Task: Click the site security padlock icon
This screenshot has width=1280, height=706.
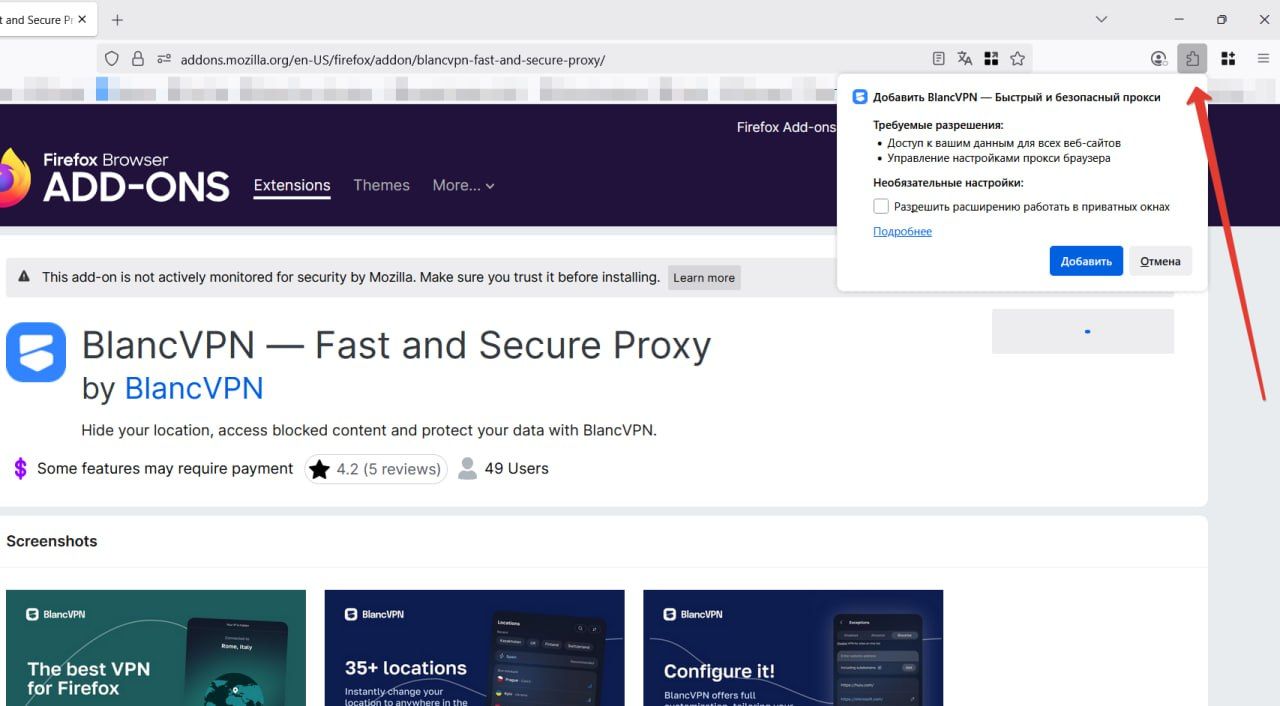Action: [138, 59]
